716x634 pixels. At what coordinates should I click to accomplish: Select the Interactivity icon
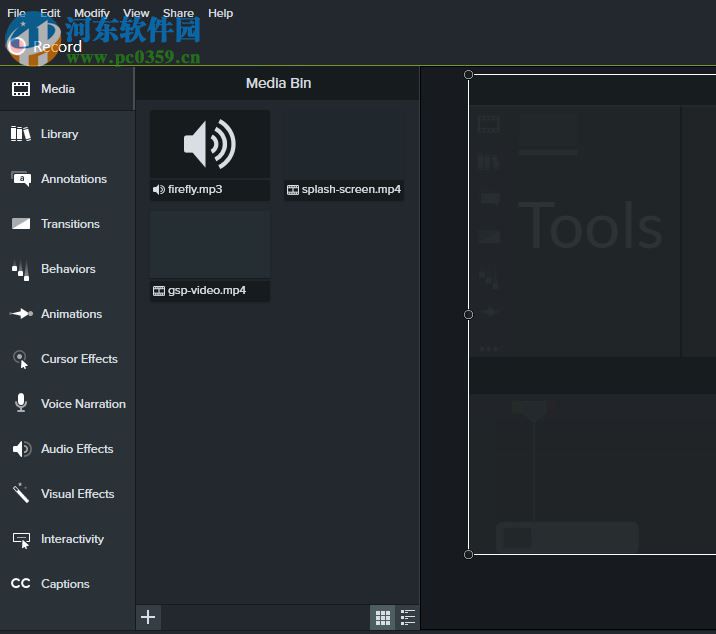click(x=21, y=540)
